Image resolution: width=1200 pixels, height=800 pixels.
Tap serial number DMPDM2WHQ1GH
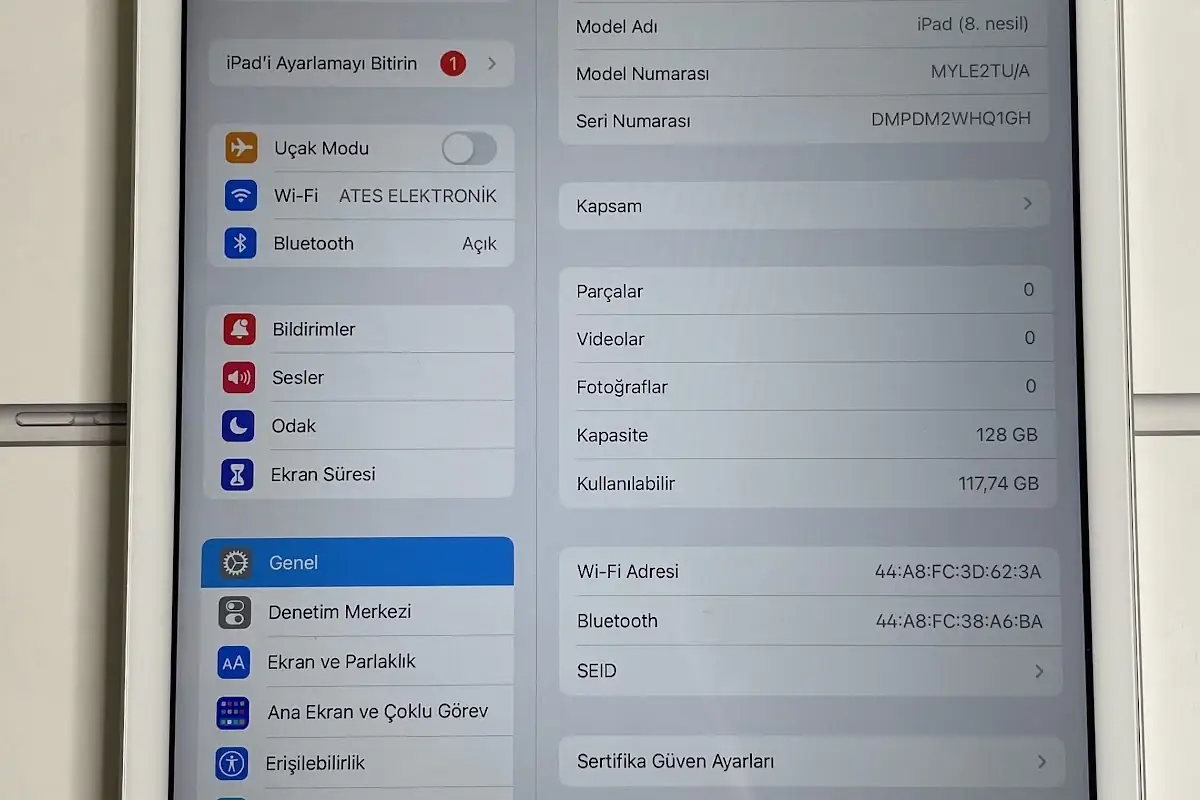tap(951, 119)
